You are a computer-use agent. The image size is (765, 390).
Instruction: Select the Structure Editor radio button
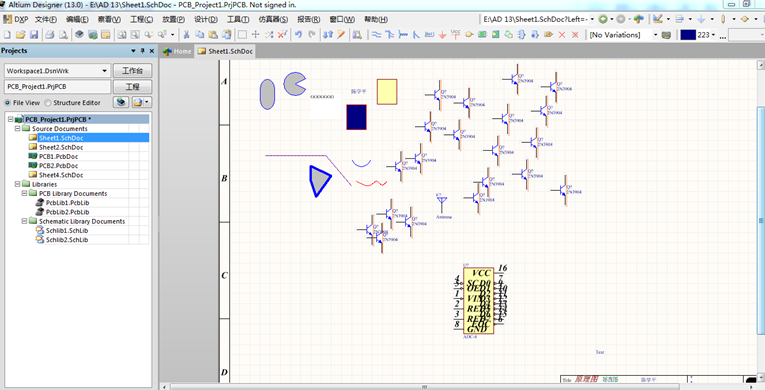tap(47, 103)
